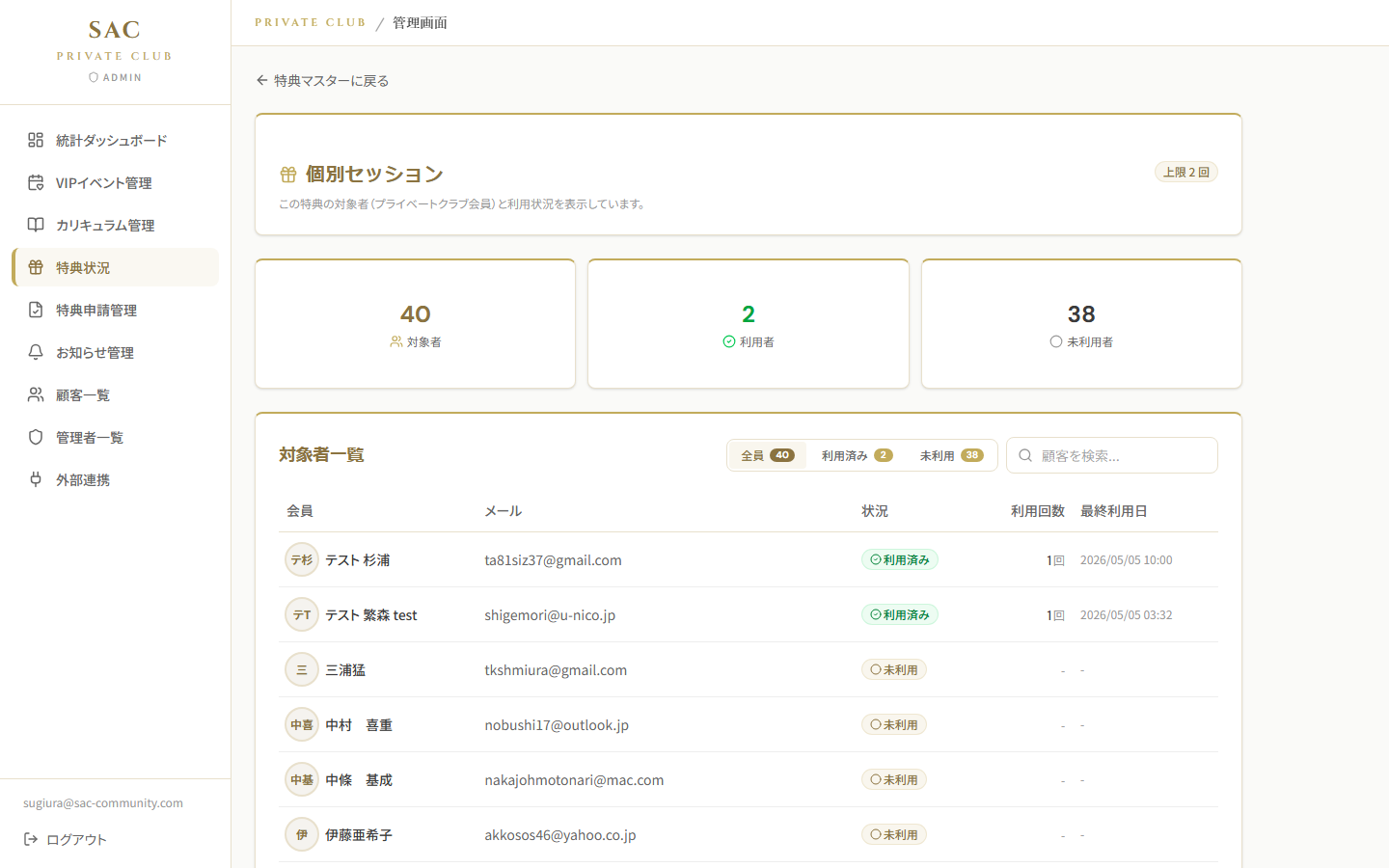The width and height of the screenshot is (1389, 868).
Task: Click email nobushi17@outlook.jp
Action: tap(557, 724)
